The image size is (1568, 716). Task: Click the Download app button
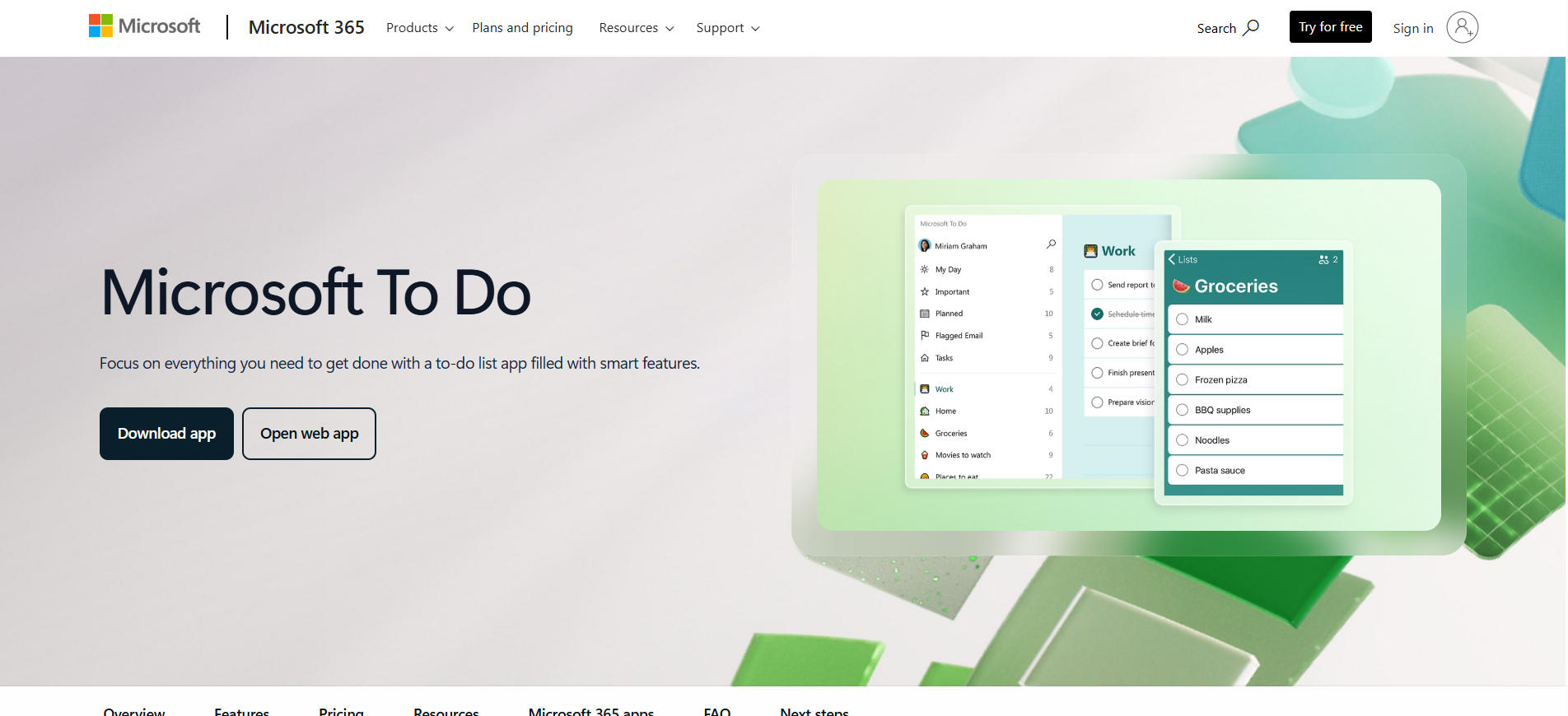[166, 434]
